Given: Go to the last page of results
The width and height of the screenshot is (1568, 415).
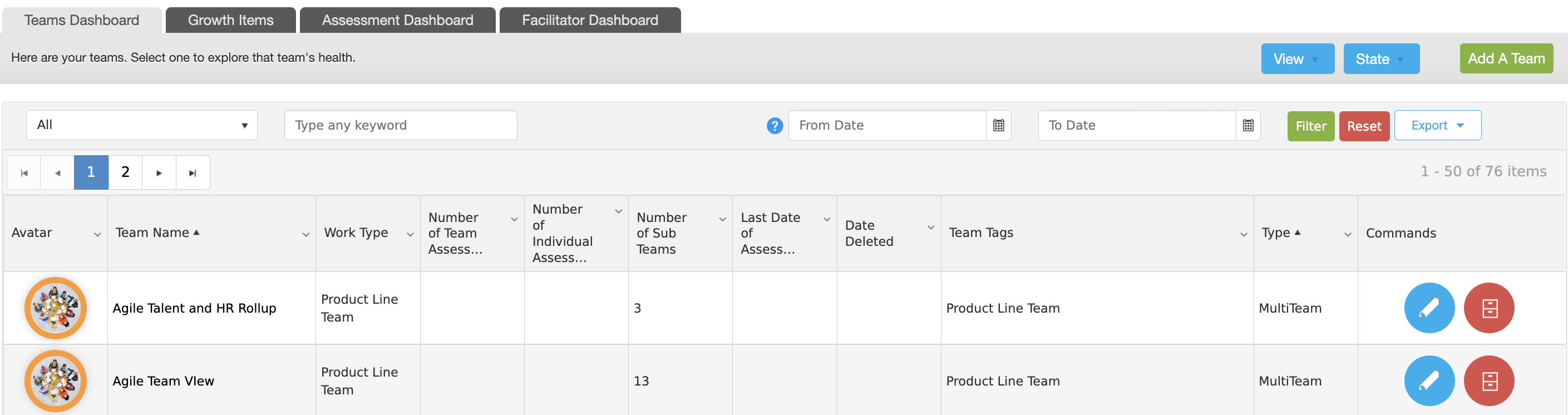Looking at the screenshot, I should click(193, 173).
